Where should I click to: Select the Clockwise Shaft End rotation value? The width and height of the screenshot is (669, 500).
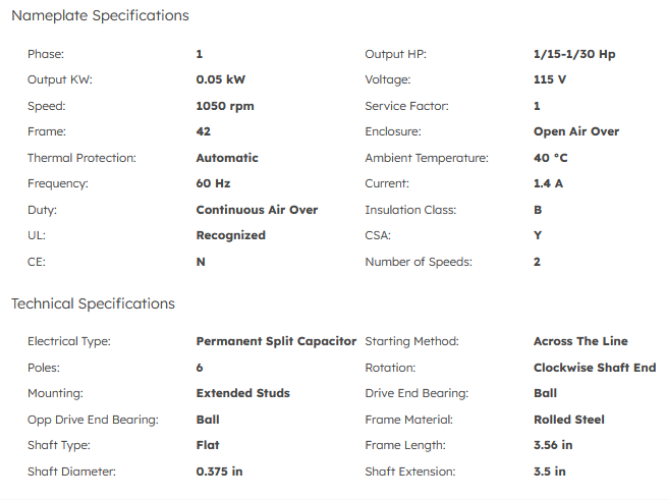[x=595, y=368]
